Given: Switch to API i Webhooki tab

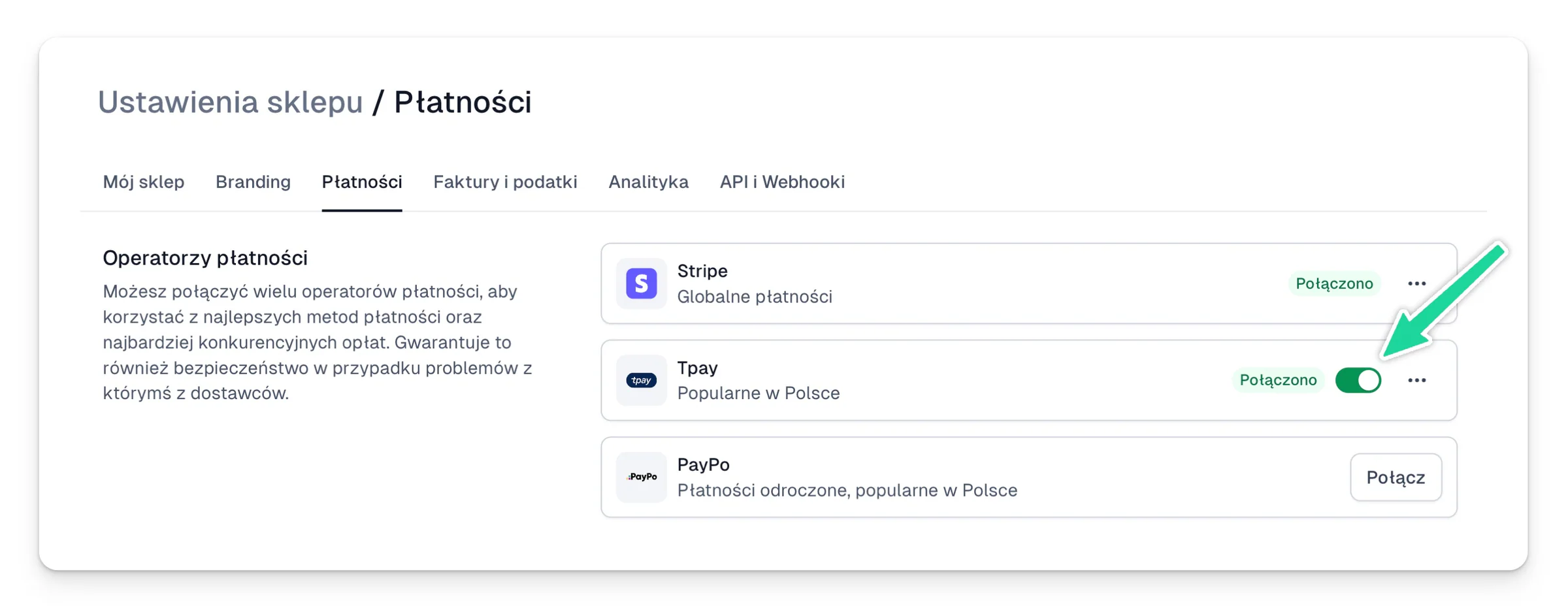Looking at the screenshot, I should click(782, 182).
